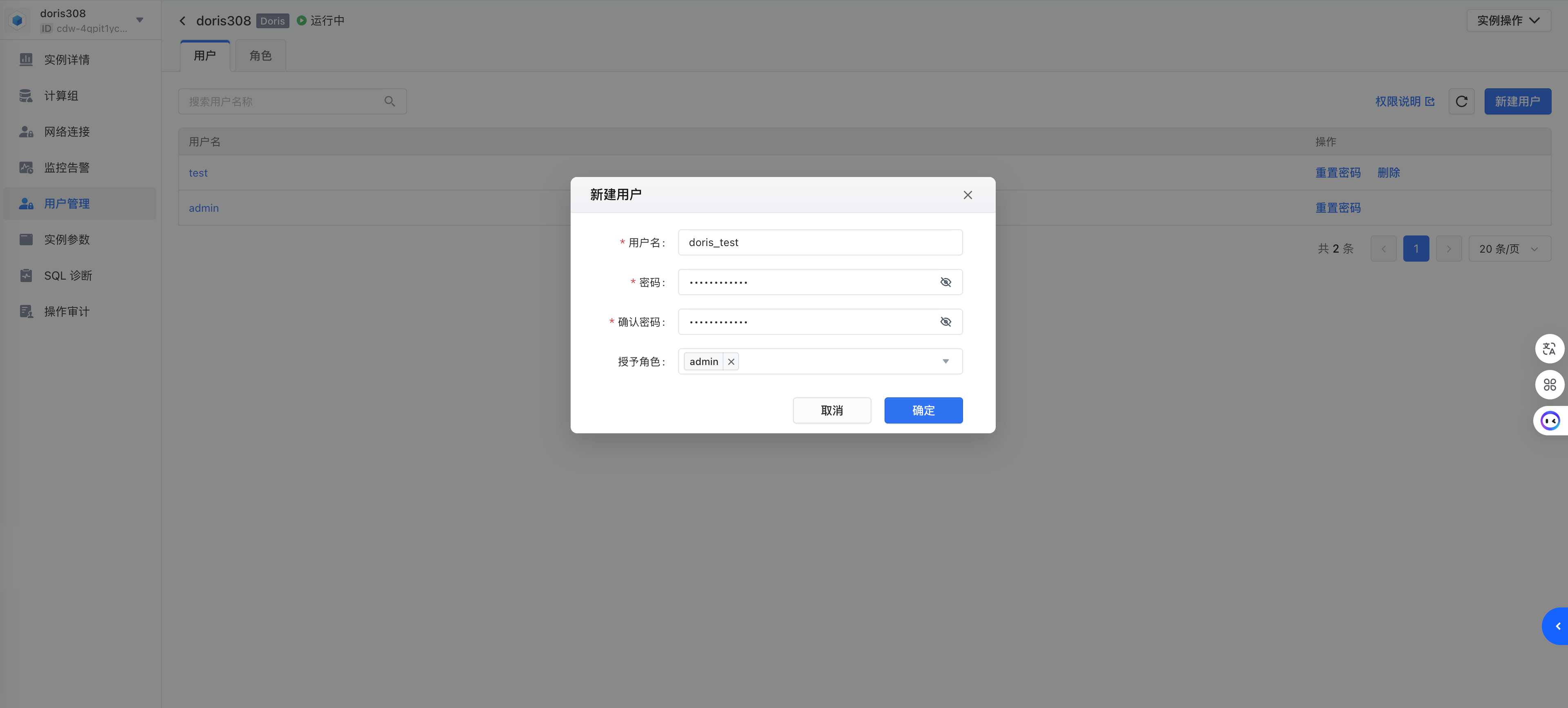Open the 20 条/页 page size selector
This screenshot has height=708, width=1568.
tap(1508, 249)
